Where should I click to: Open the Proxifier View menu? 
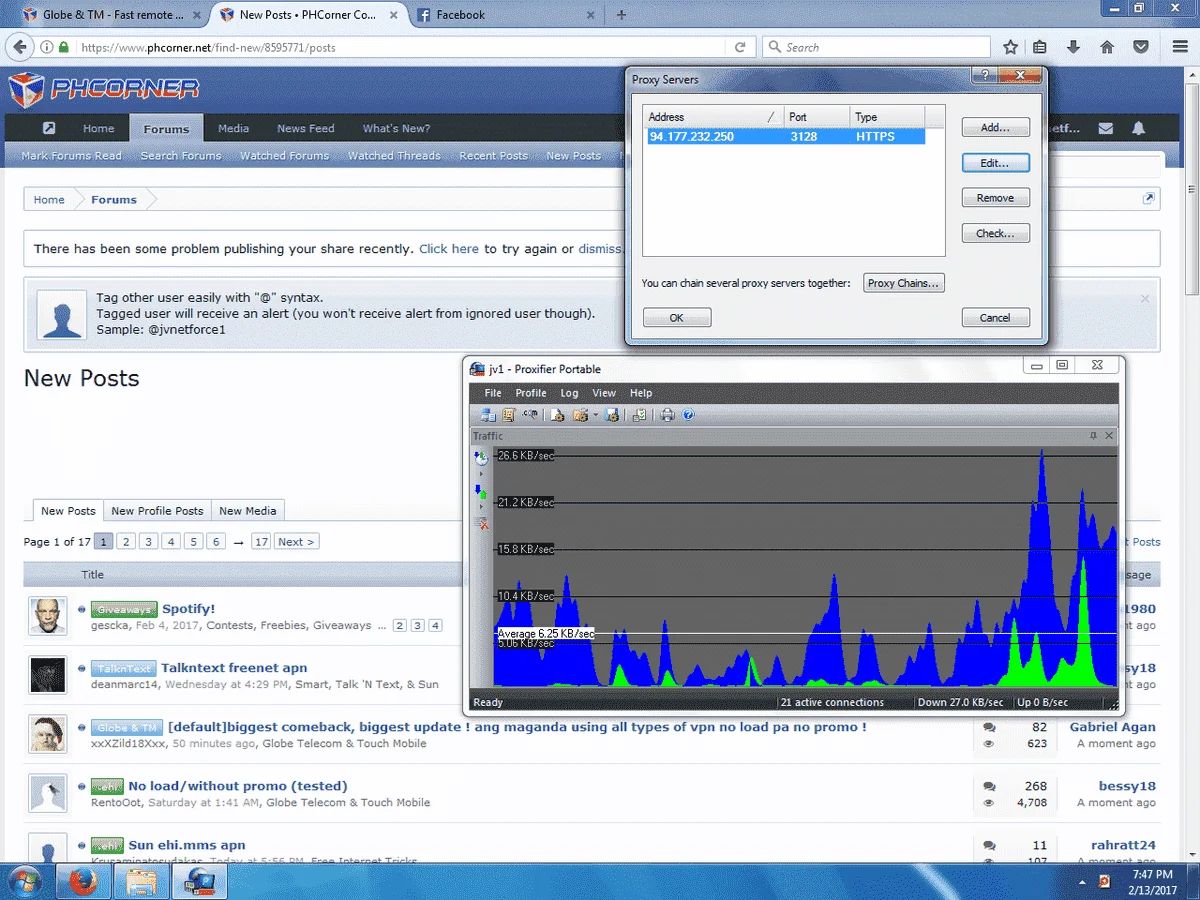pyautogui.click(x=604, y=393)
